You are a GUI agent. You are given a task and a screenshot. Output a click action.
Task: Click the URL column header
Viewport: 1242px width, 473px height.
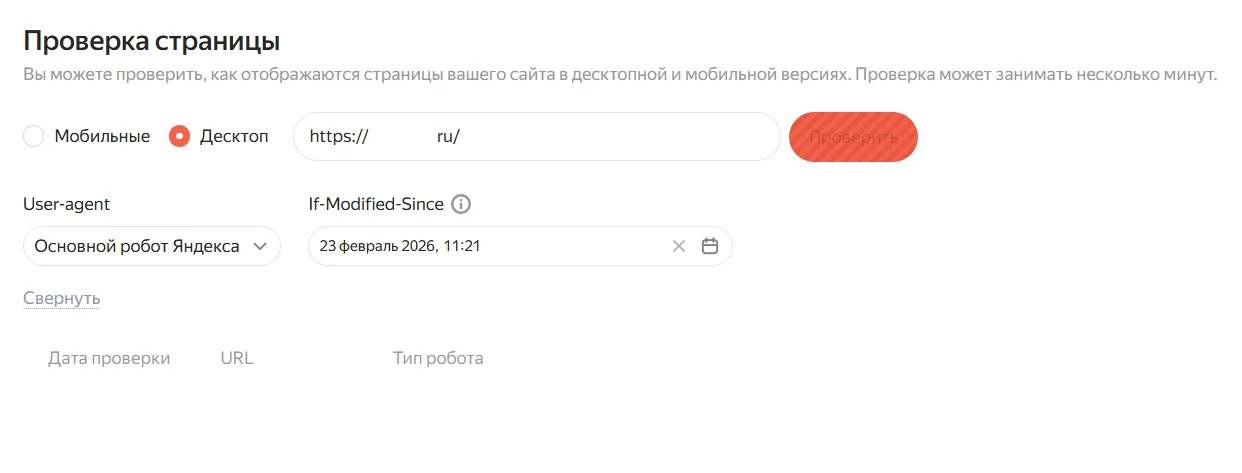click(237, 358)
